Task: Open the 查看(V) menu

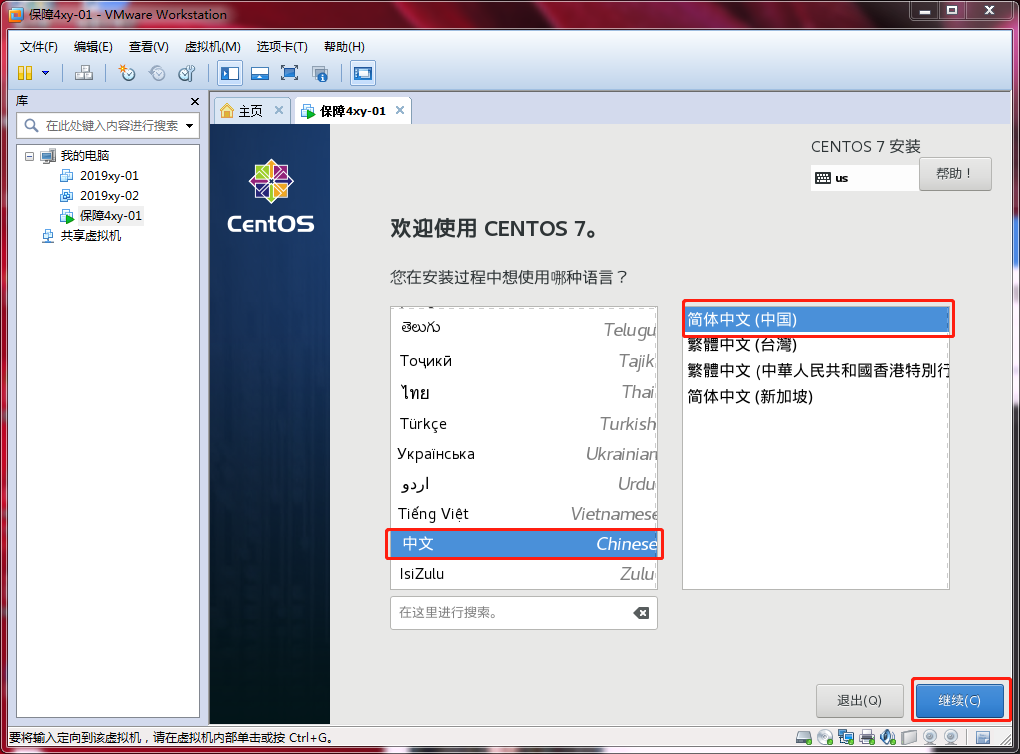Action: click(148, 47)
